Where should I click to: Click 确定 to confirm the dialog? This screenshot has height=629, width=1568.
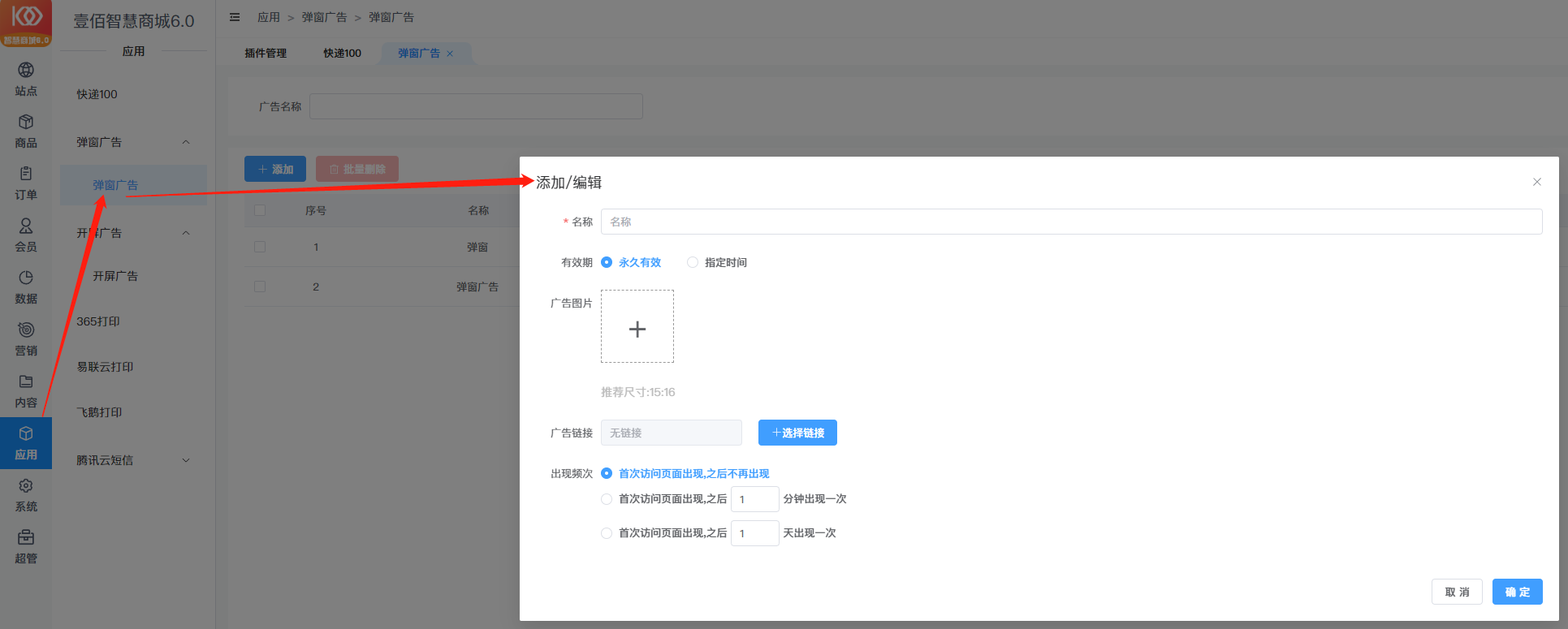[x=1517, y=592]
